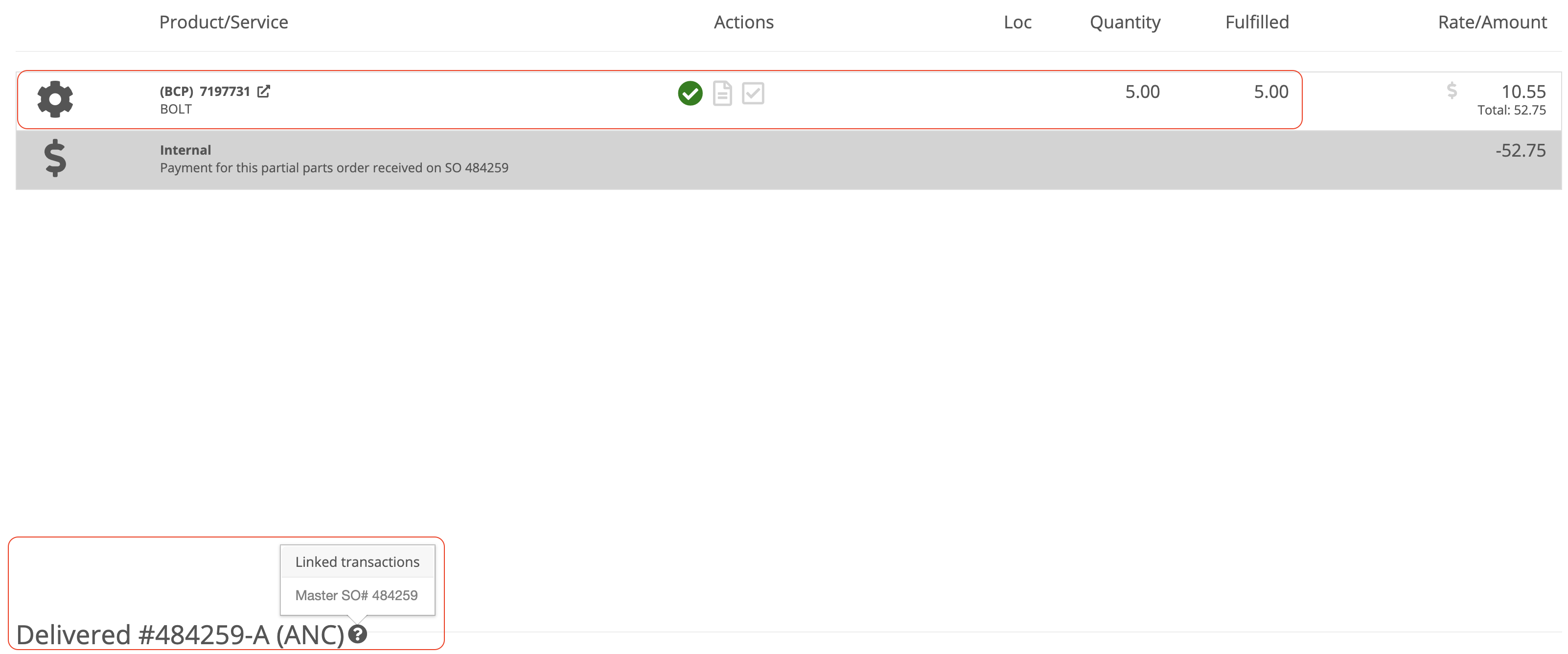This screenshot has height=654, width=1568.
Task: Click payment note mentioning SO 484259
Action: coord(334,168)
